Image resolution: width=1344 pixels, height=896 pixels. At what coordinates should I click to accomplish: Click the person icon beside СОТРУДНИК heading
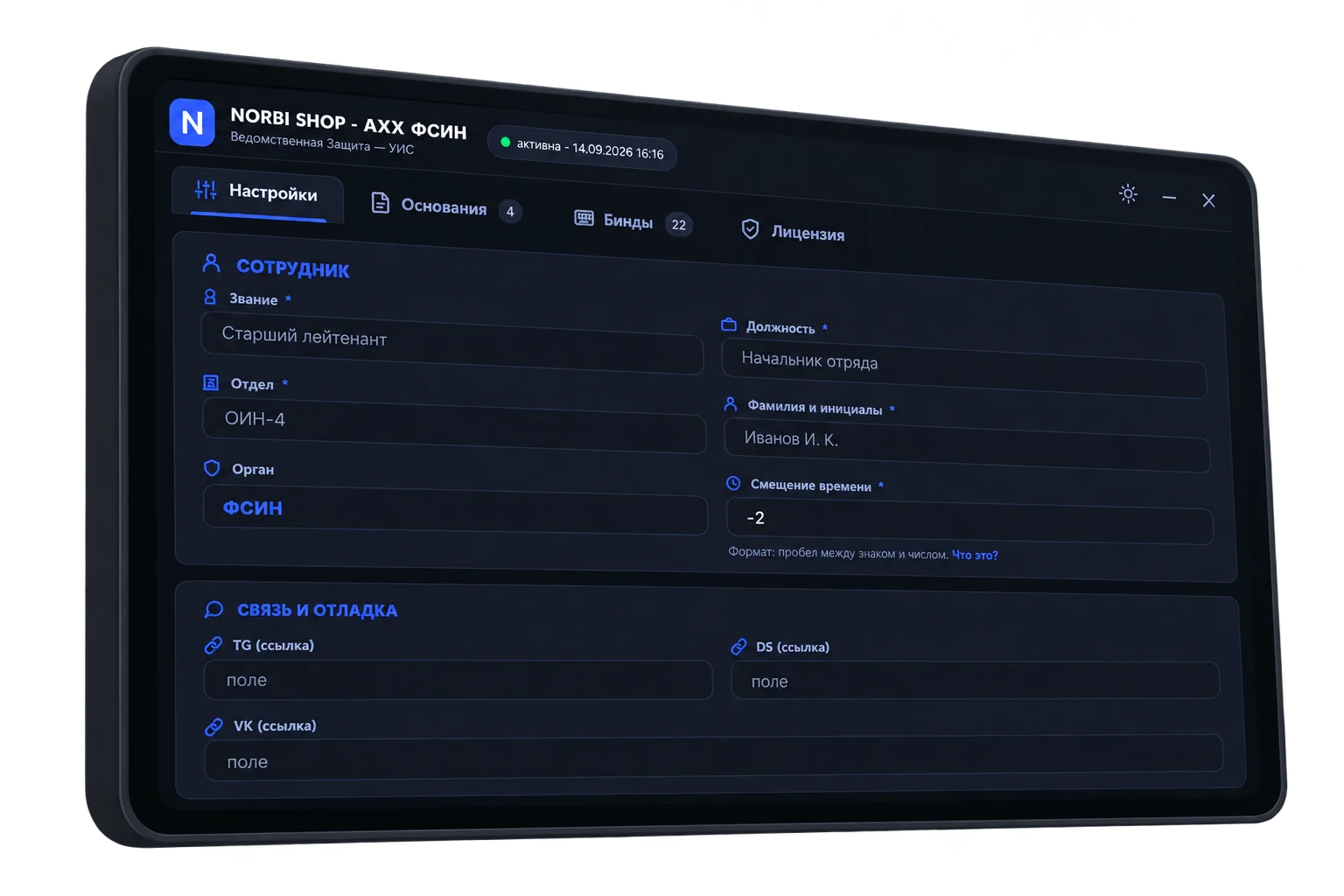point(211,262)
